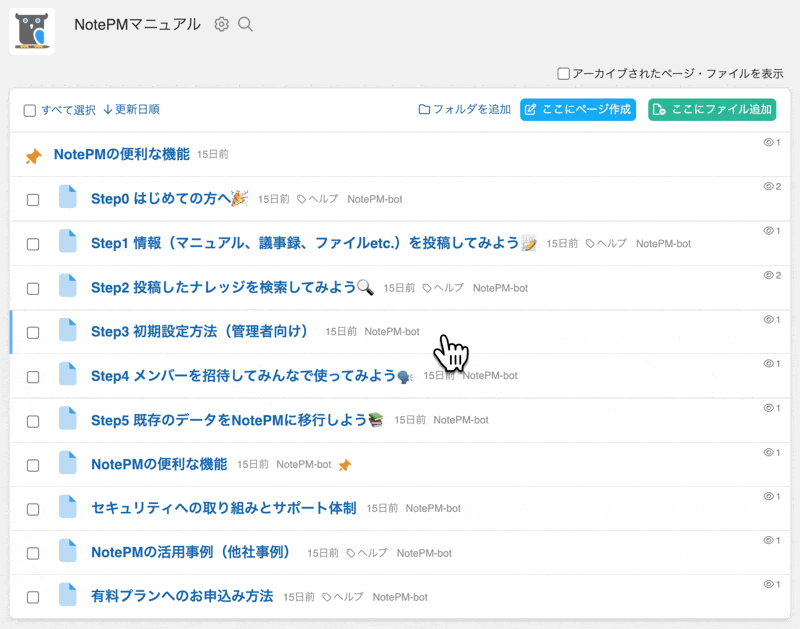Open pinned page title NotePMの便利な機能
The width and height of the screenshot is (800, 629).
(122, 154)
